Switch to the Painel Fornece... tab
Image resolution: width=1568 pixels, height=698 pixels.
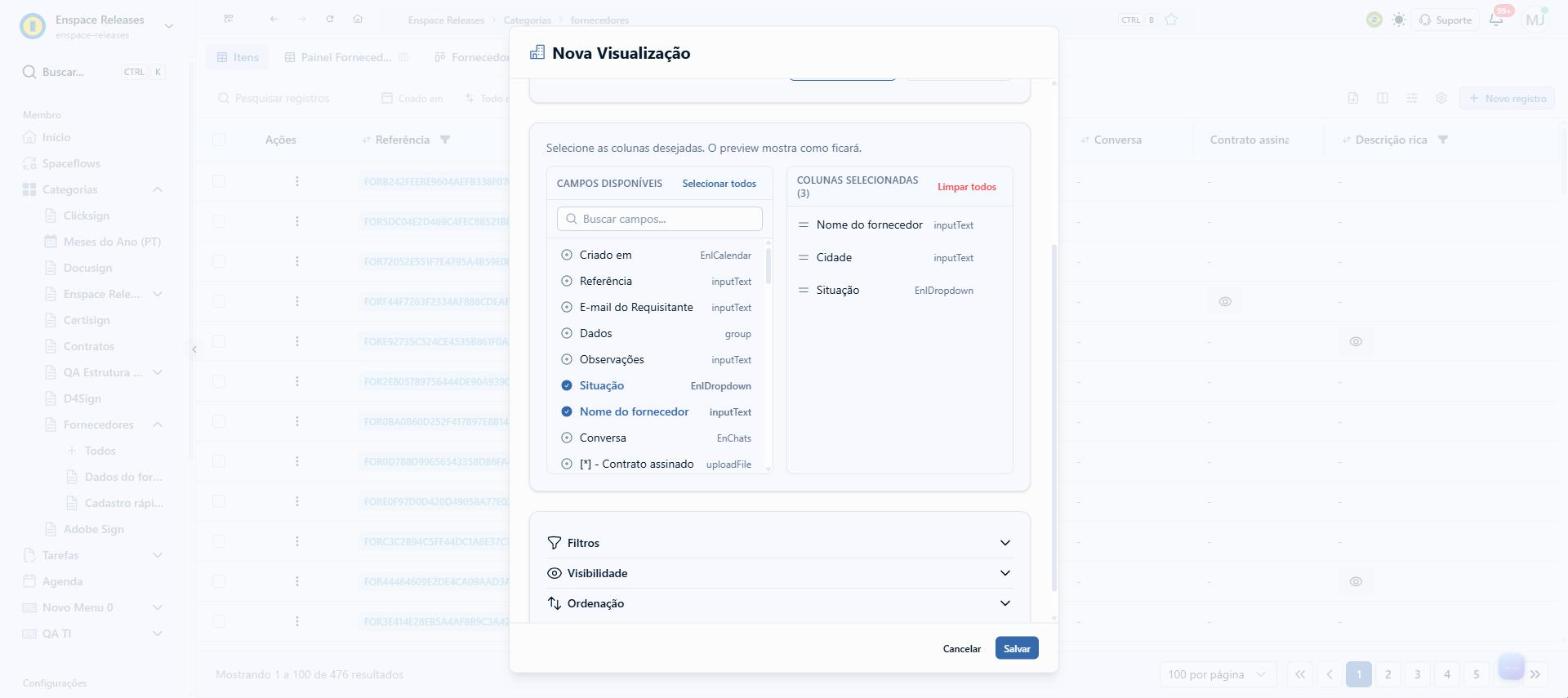pos(338,57)
